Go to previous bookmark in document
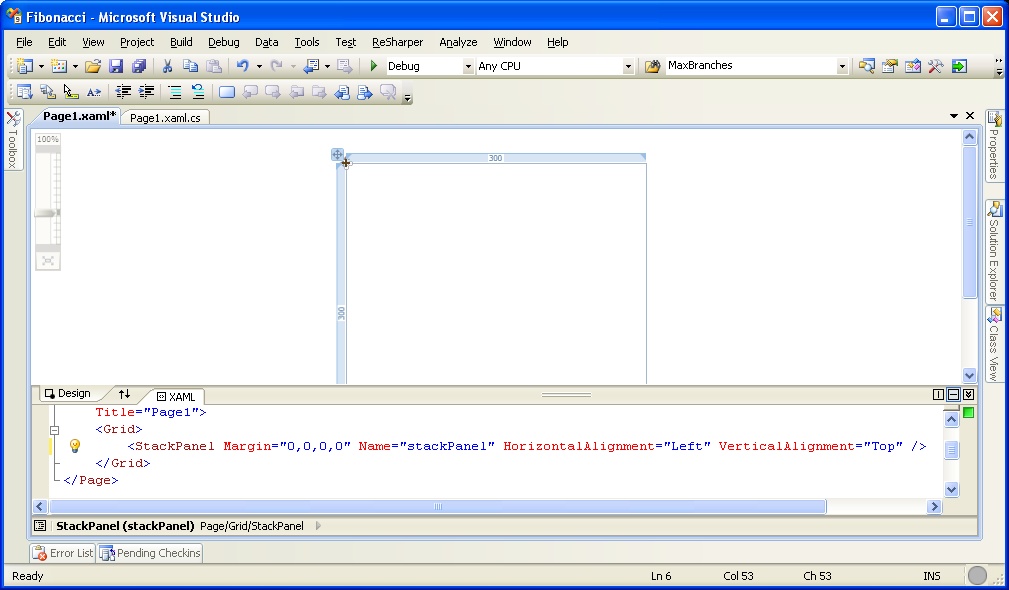1009x590 pixels. click(250, 92)
